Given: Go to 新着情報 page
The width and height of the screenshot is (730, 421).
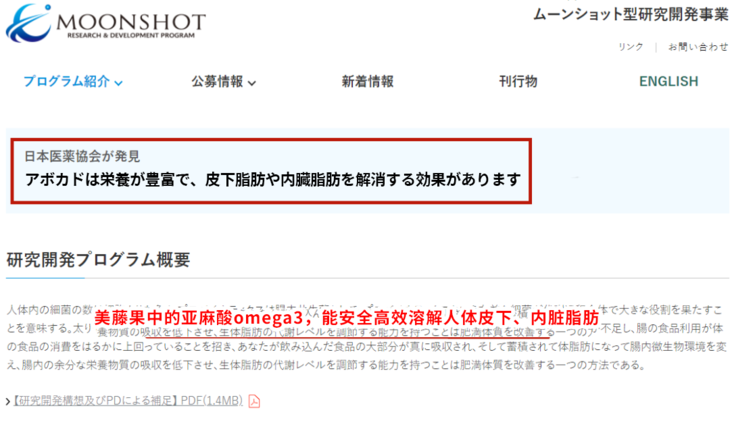Looking at the screenshot, I should pos(368,81).
